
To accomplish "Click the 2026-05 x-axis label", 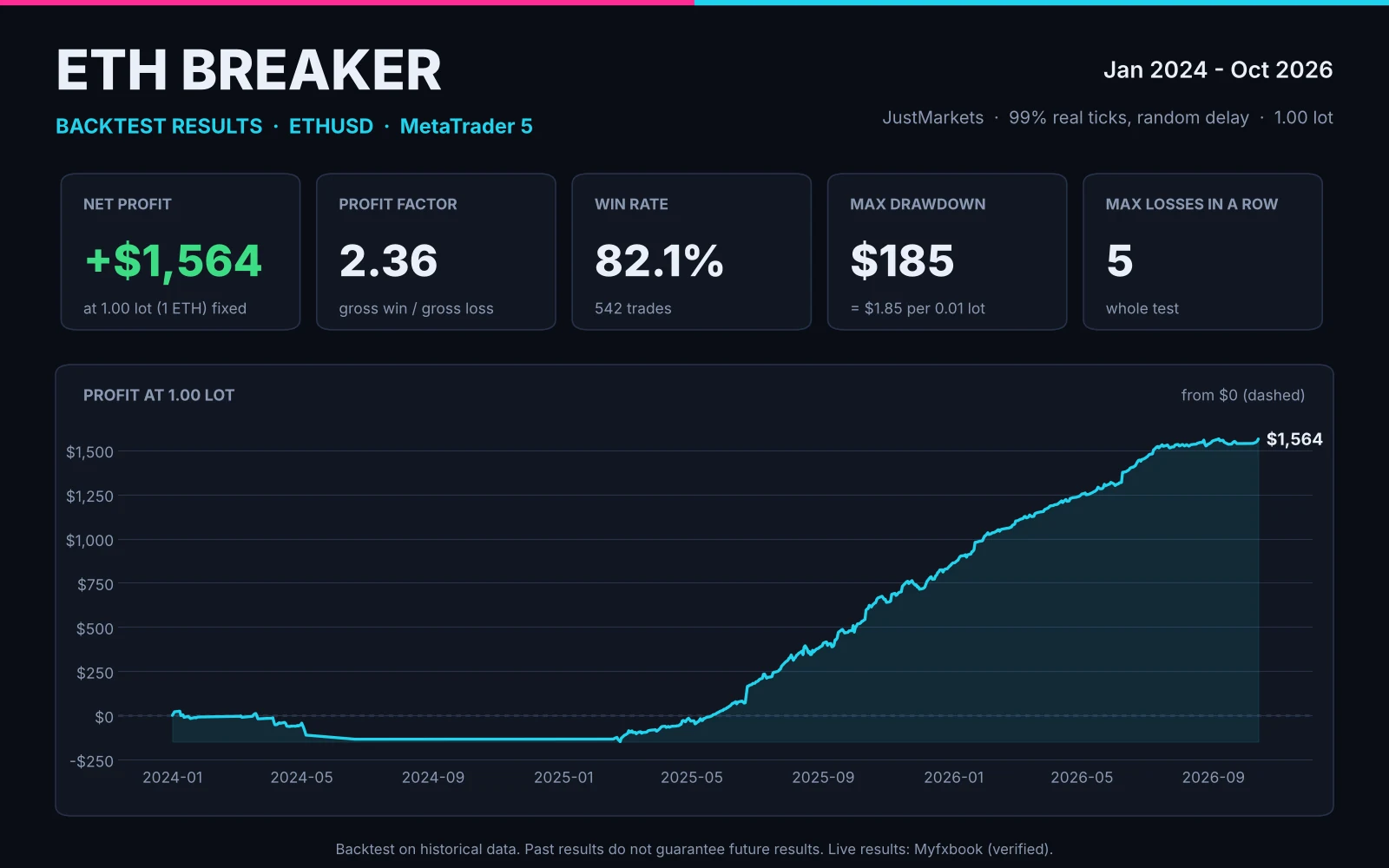I will 1082,778.
